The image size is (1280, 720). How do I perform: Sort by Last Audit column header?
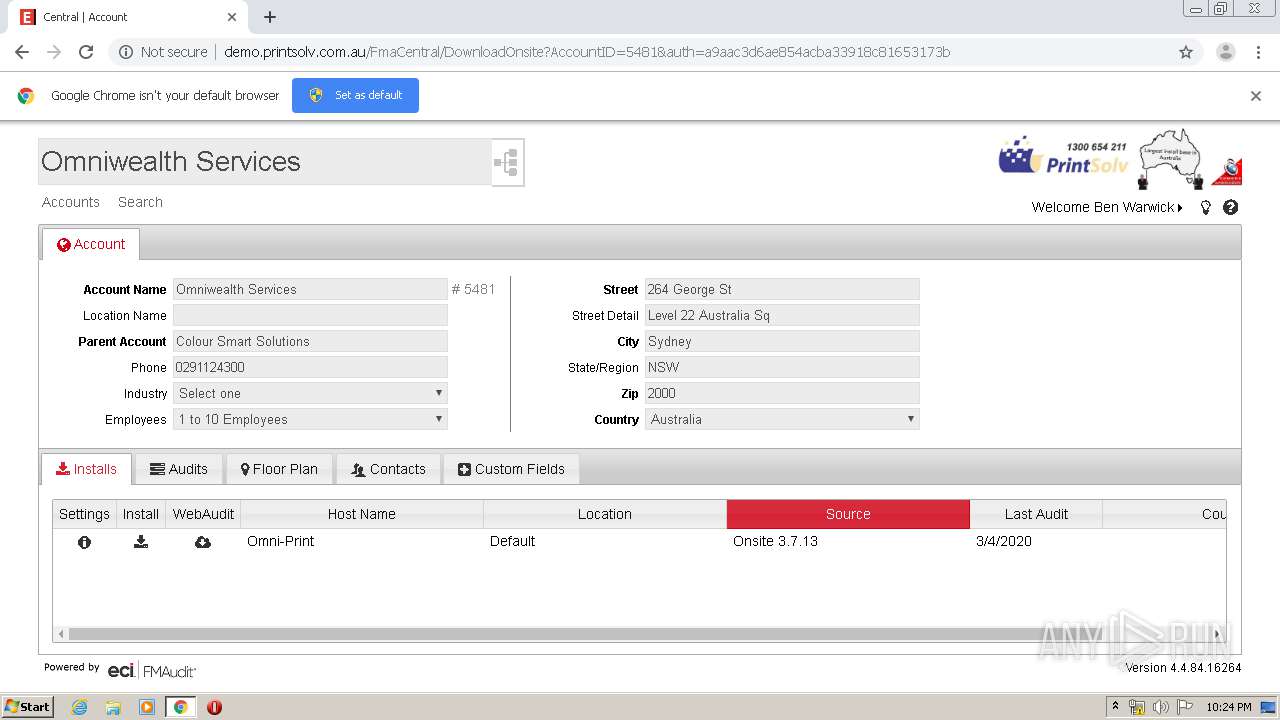(x=1036, y=514)
